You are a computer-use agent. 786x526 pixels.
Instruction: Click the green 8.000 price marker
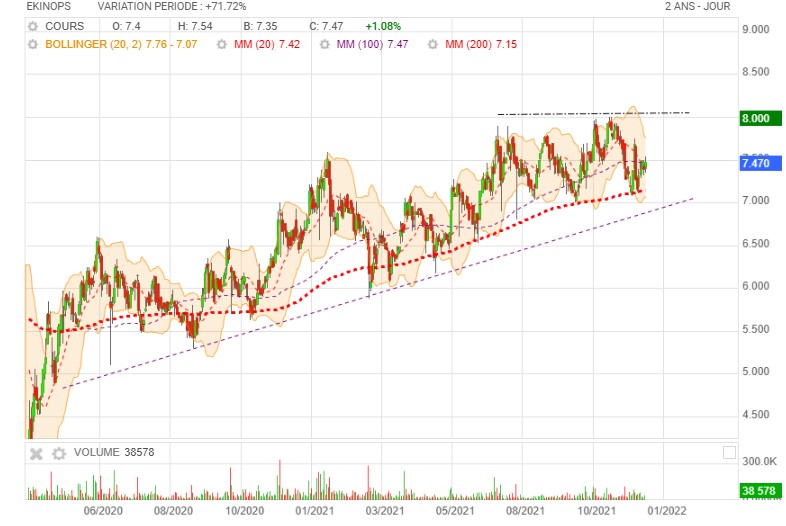[x=760, y=118]
